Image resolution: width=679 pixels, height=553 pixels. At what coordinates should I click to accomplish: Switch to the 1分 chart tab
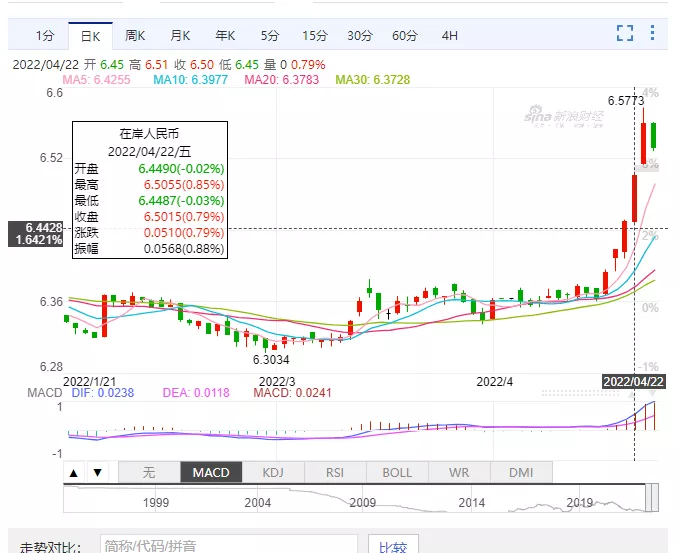pos(45,36)
